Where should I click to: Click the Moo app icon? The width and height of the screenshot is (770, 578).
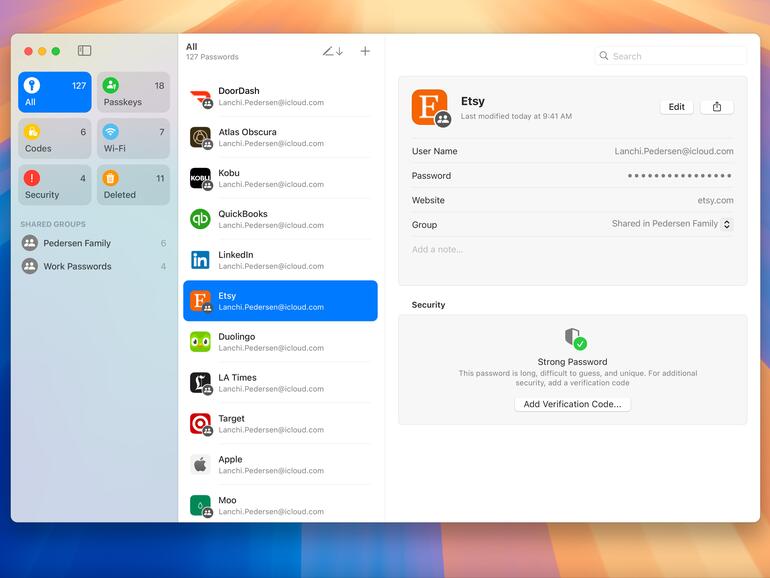coord(200,505)
